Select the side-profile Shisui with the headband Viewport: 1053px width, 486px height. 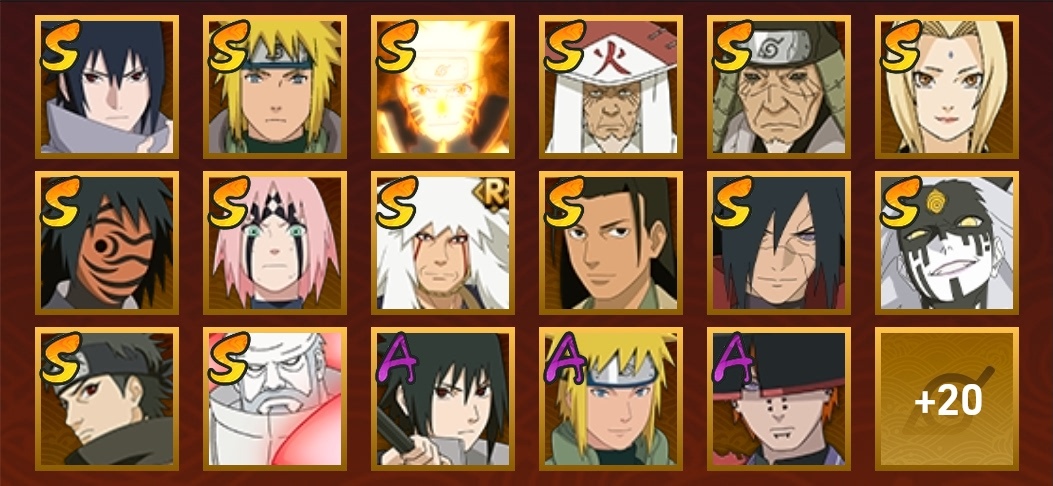tap(107, 399)
